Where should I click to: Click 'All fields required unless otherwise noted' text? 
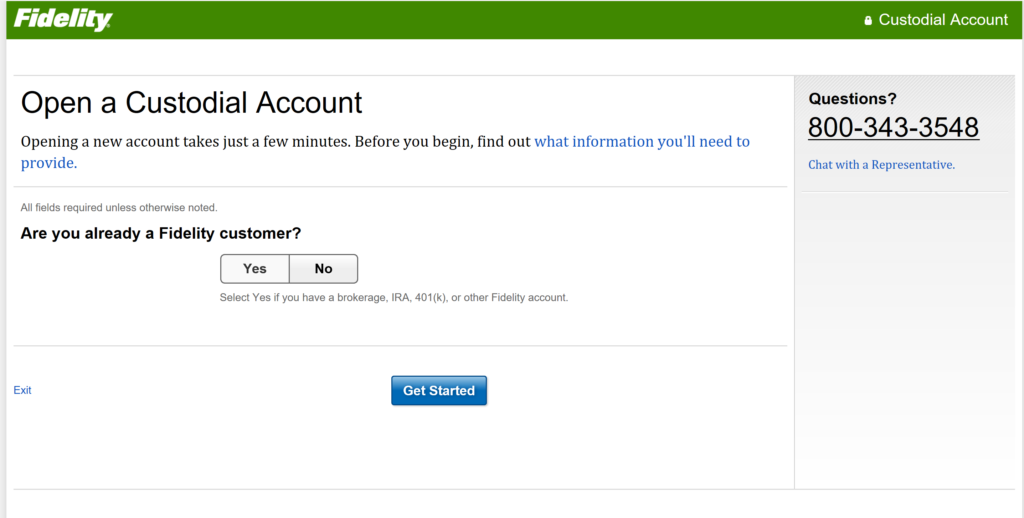point(119,207)
